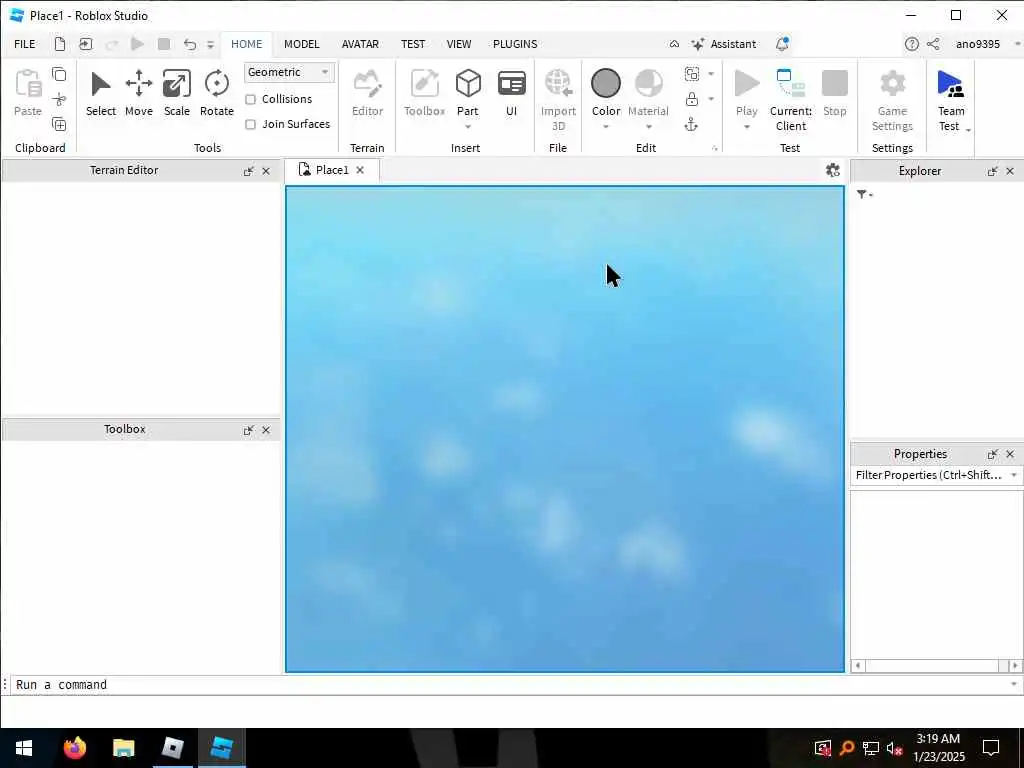The image size is (1024, 768).
Task: Click the Paste clipboard icon
Action: click(28, 84)
